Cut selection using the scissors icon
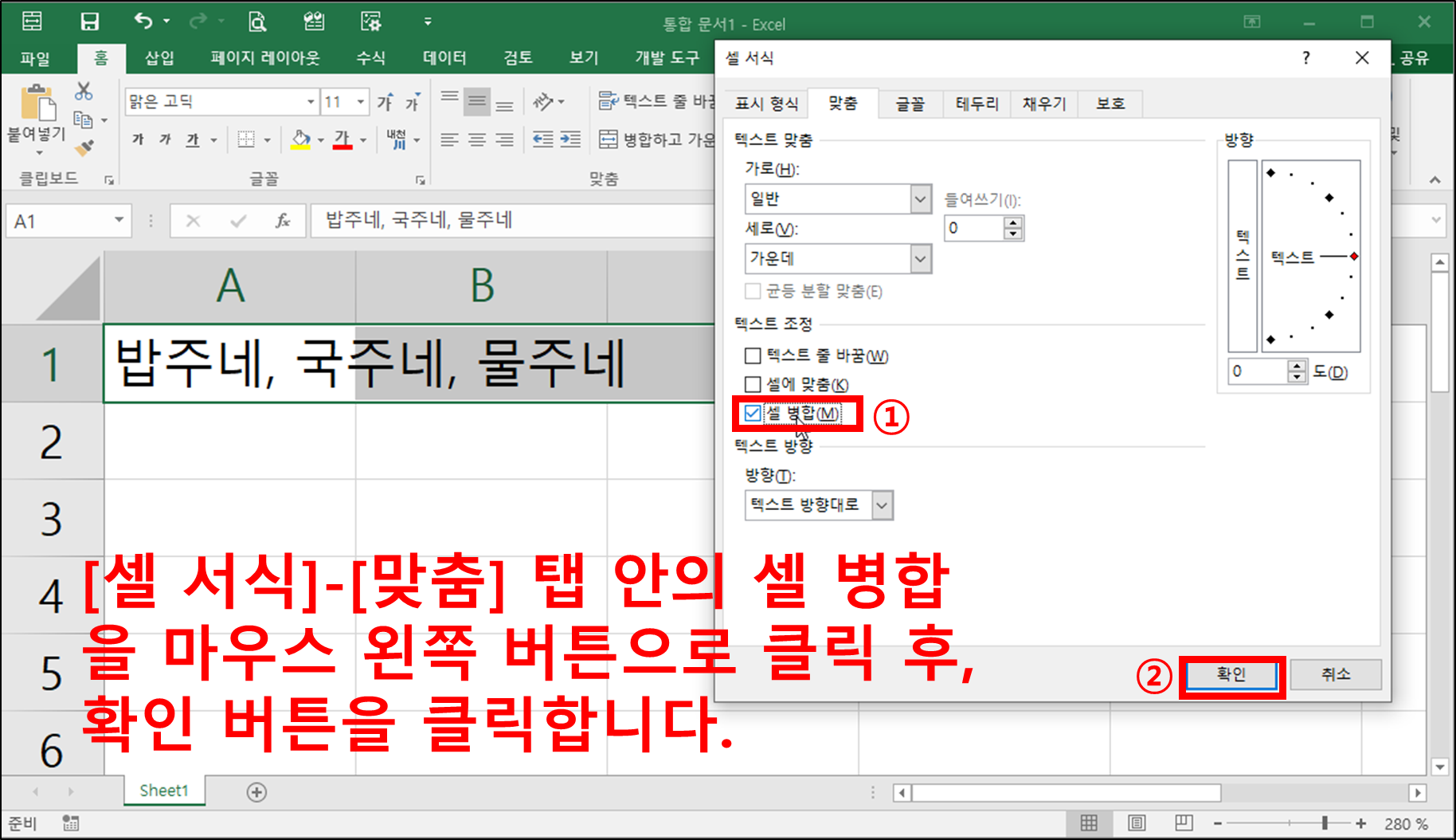The height and width of the screenshot is (840, 1456). pyautogui.click(x=83, y=92)
